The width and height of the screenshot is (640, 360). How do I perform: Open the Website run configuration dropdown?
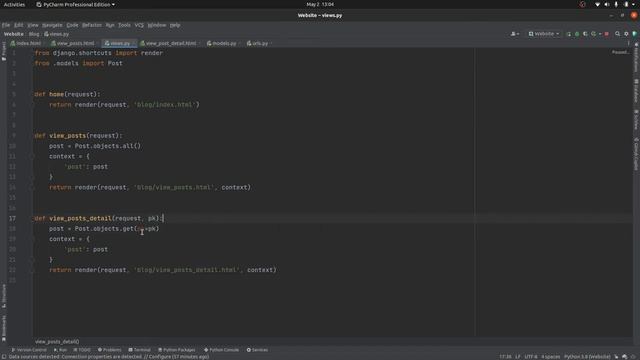(544, 34)
